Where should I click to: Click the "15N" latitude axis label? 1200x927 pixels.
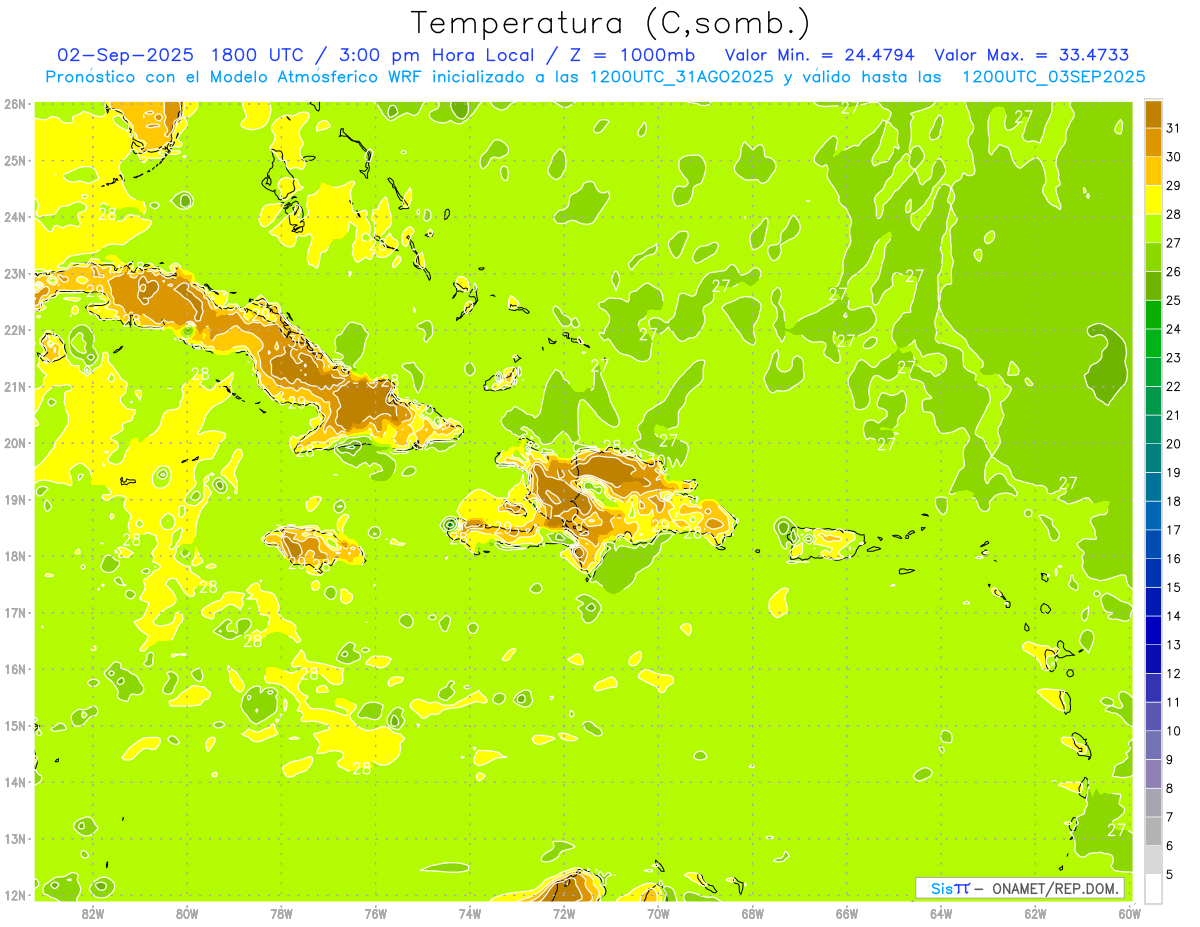15,726
